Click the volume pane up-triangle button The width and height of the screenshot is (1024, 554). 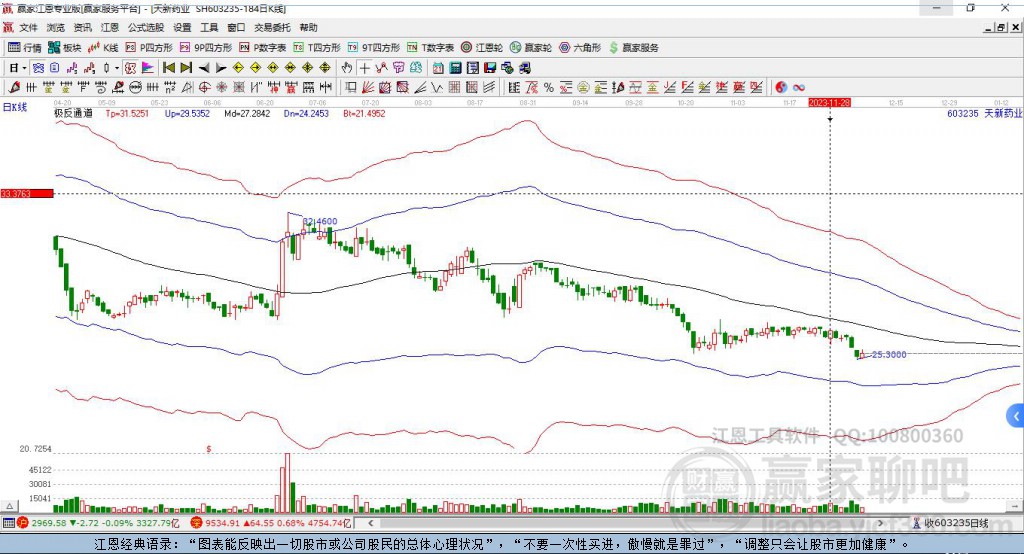coord(9,506)
